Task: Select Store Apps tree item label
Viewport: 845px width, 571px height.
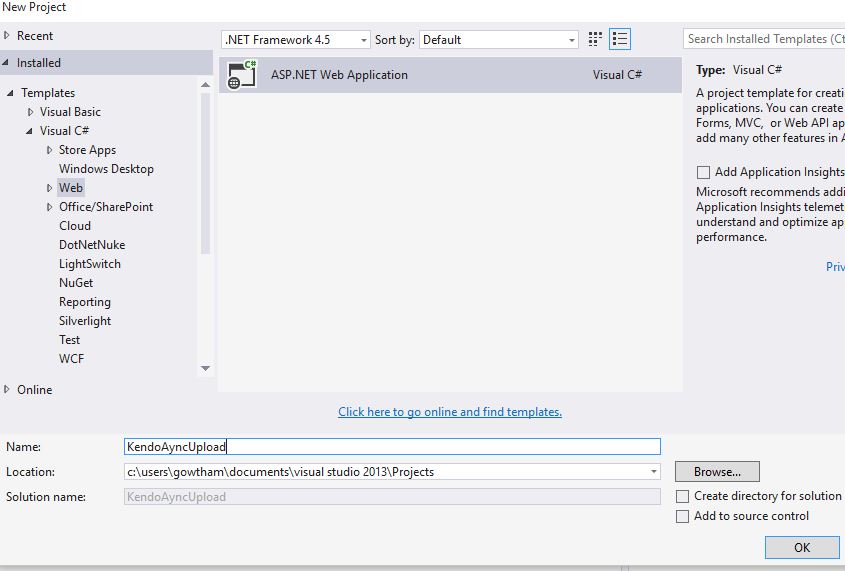Action: 87,150
